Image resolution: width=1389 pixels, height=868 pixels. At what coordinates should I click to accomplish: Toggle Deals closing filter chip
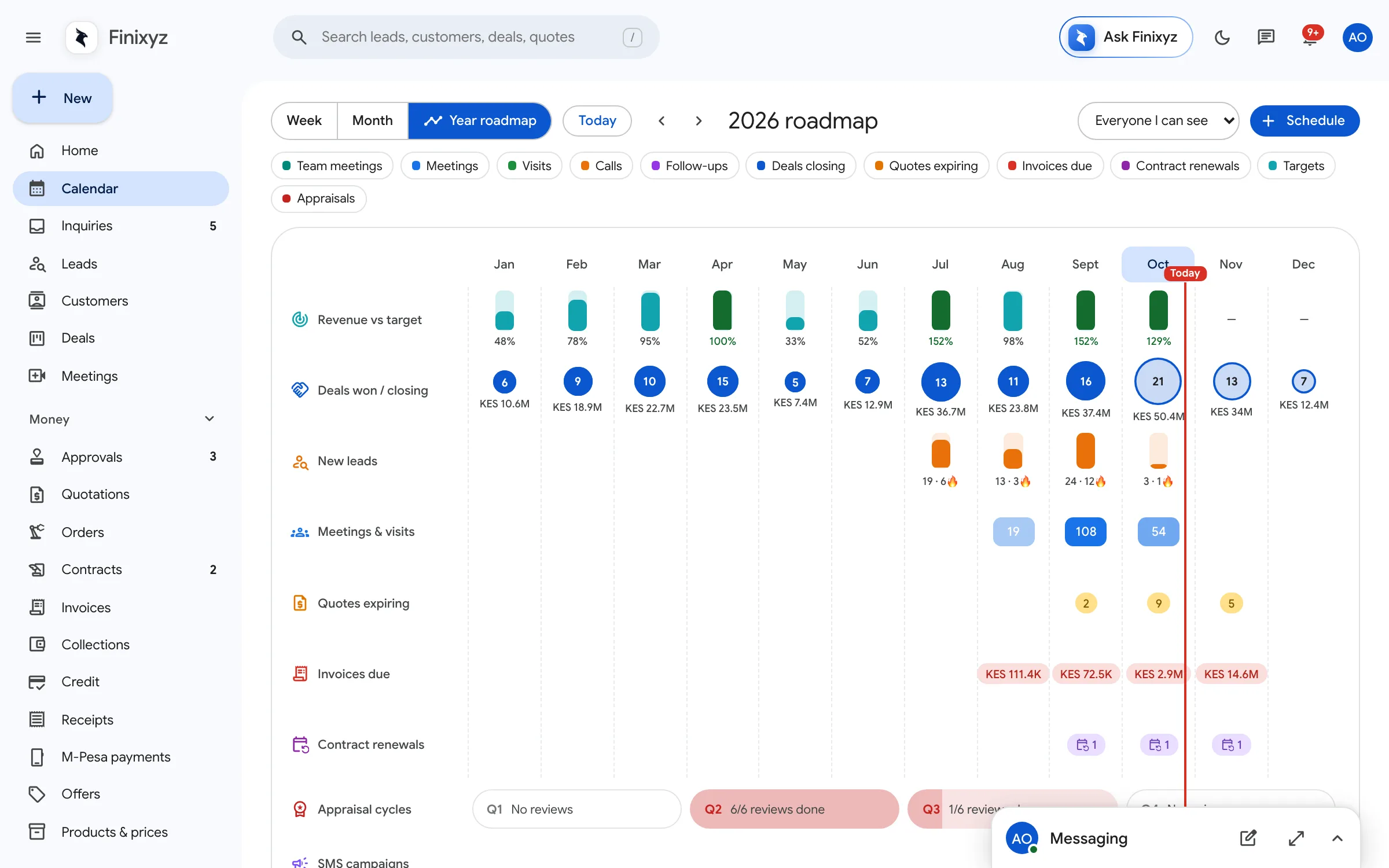point(801,166)
